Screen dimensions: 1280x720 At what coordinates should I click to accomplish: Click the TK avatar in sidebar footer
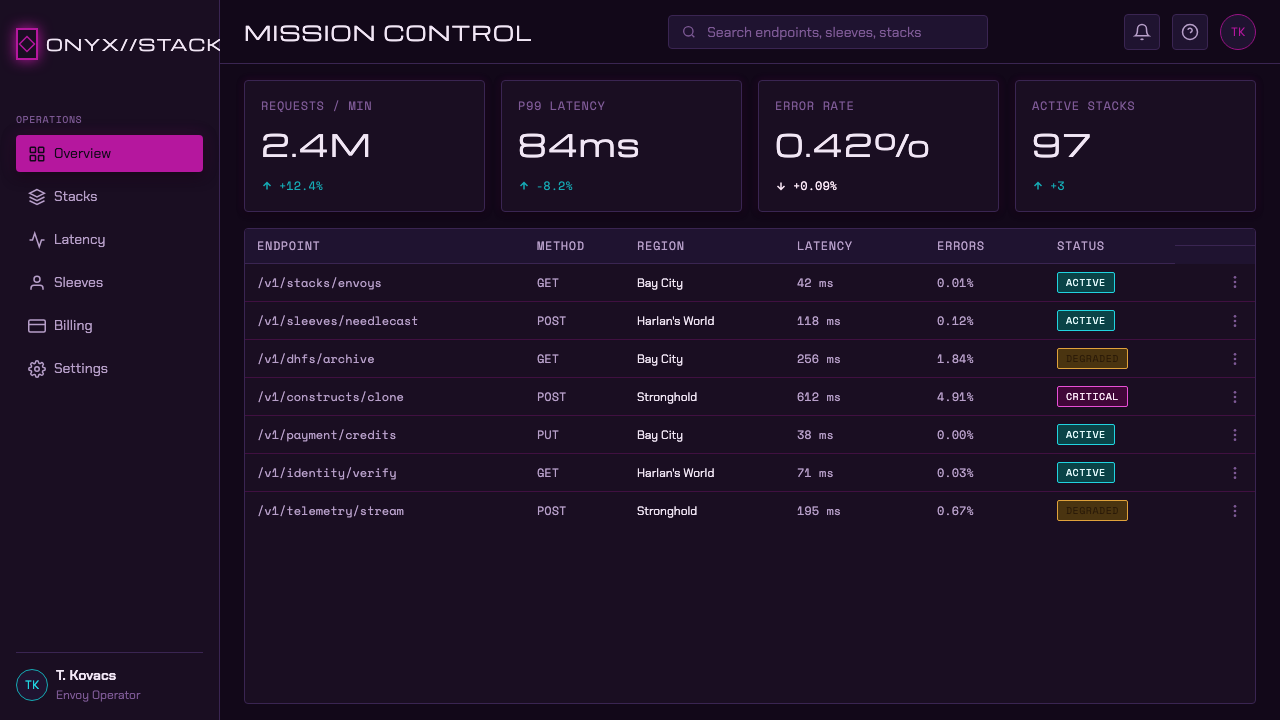tap(32, 685)
